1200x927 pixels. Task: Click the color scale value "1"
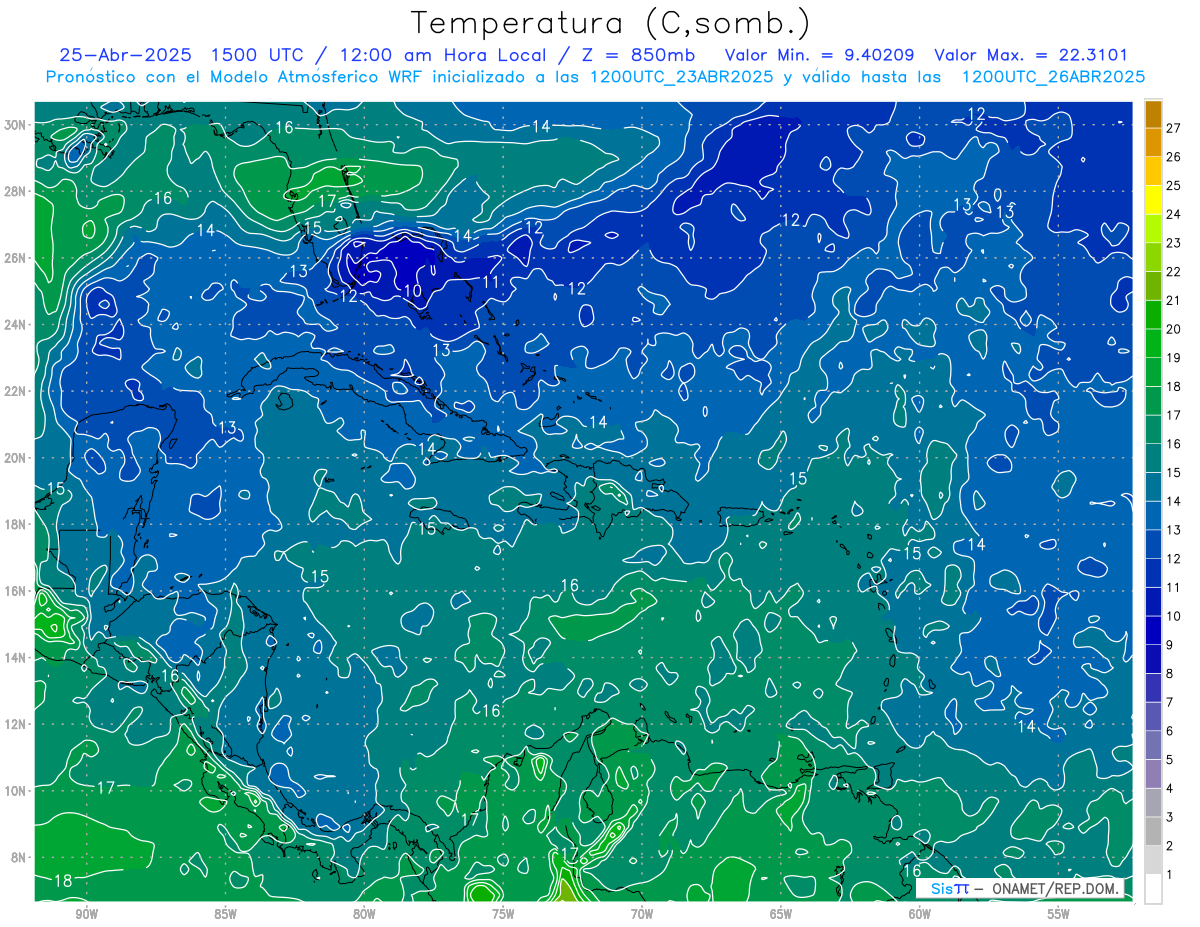[x=1170, y=875]
